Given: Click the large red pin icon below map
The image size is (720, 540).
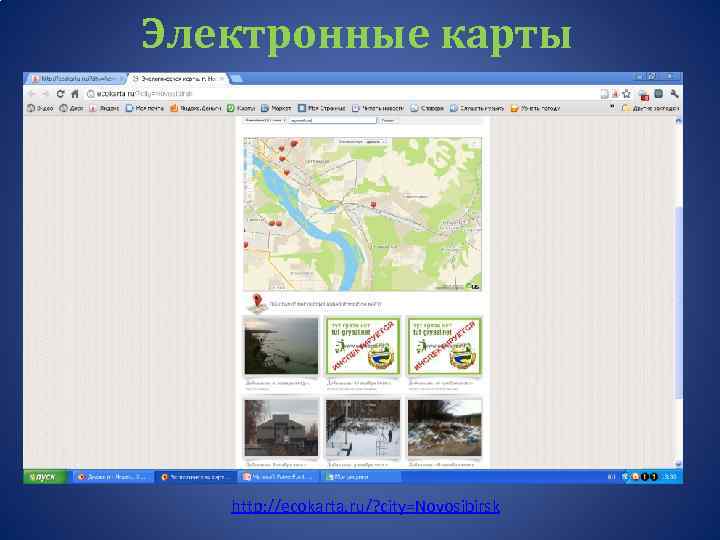Looking at the screenshot, I should coord(257,303).
